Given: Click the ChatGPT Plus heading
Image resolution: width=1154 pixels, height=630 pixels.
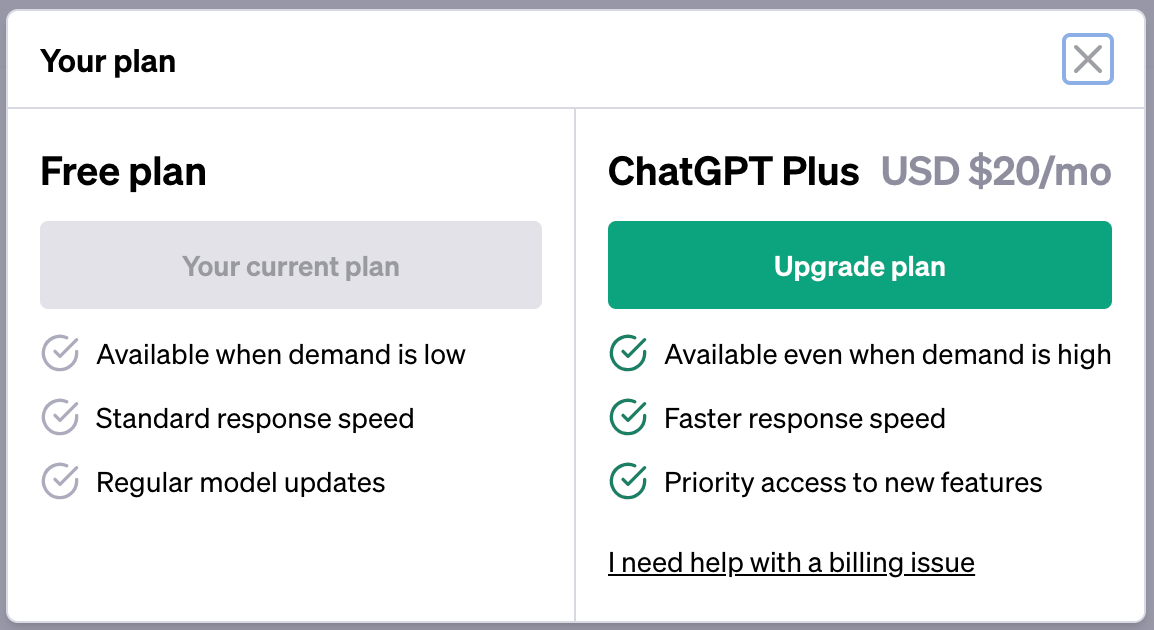Looking at the screenshot, I should point(733,172).
